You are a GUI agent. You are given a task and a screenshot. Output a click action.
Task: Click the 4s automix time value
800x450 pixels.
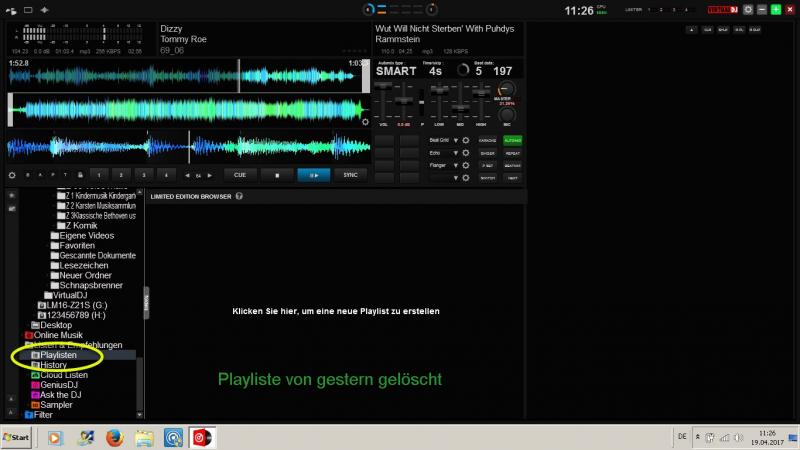[x=435, y=71]
